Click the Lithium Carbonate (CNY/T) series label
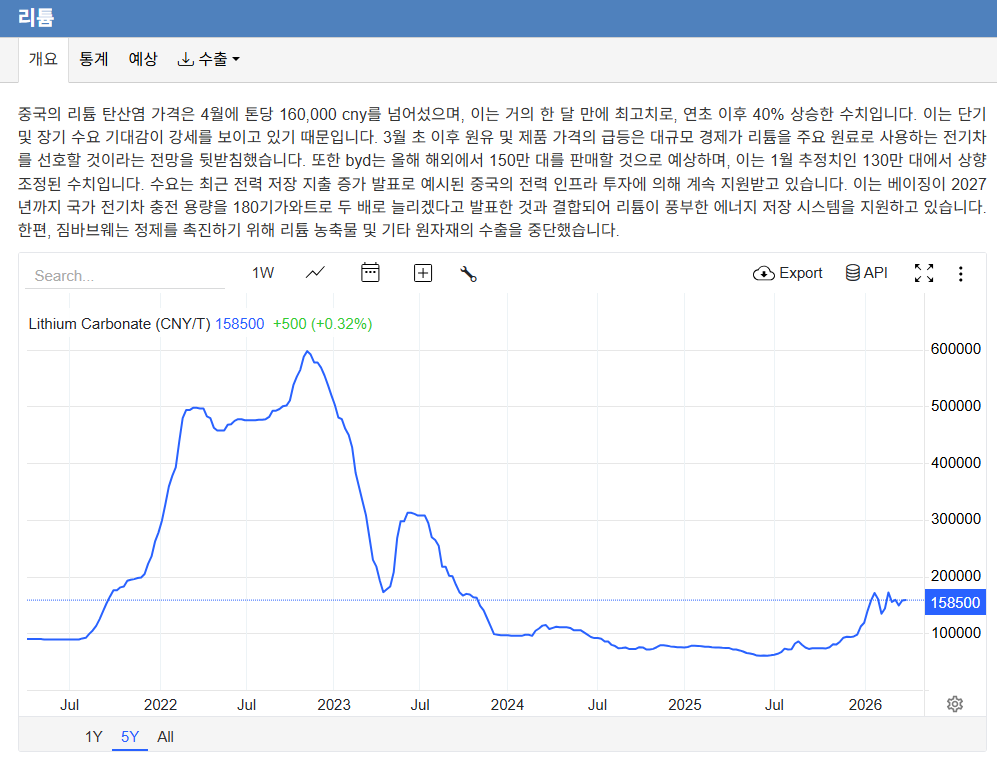Viewport: 997px width, 765px height. tap(119, 324)
